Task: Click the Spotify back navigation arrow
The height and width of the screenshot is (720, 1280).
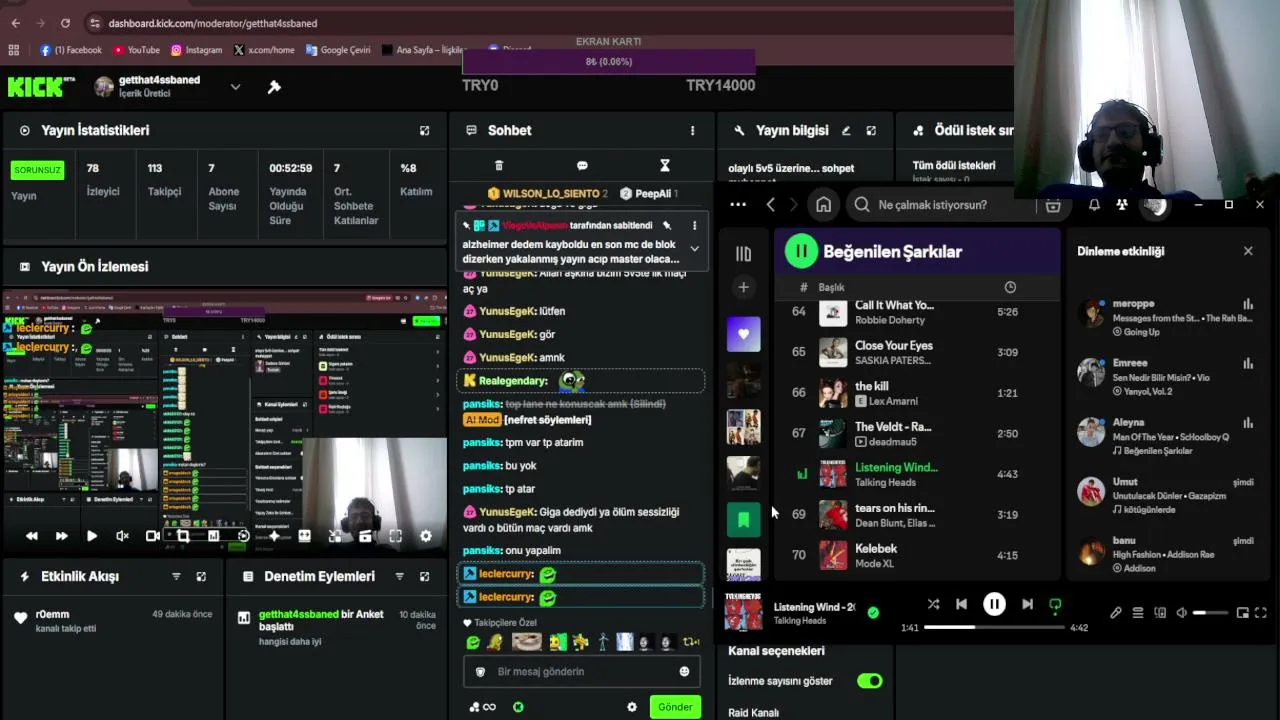Action: coord(770,205)
